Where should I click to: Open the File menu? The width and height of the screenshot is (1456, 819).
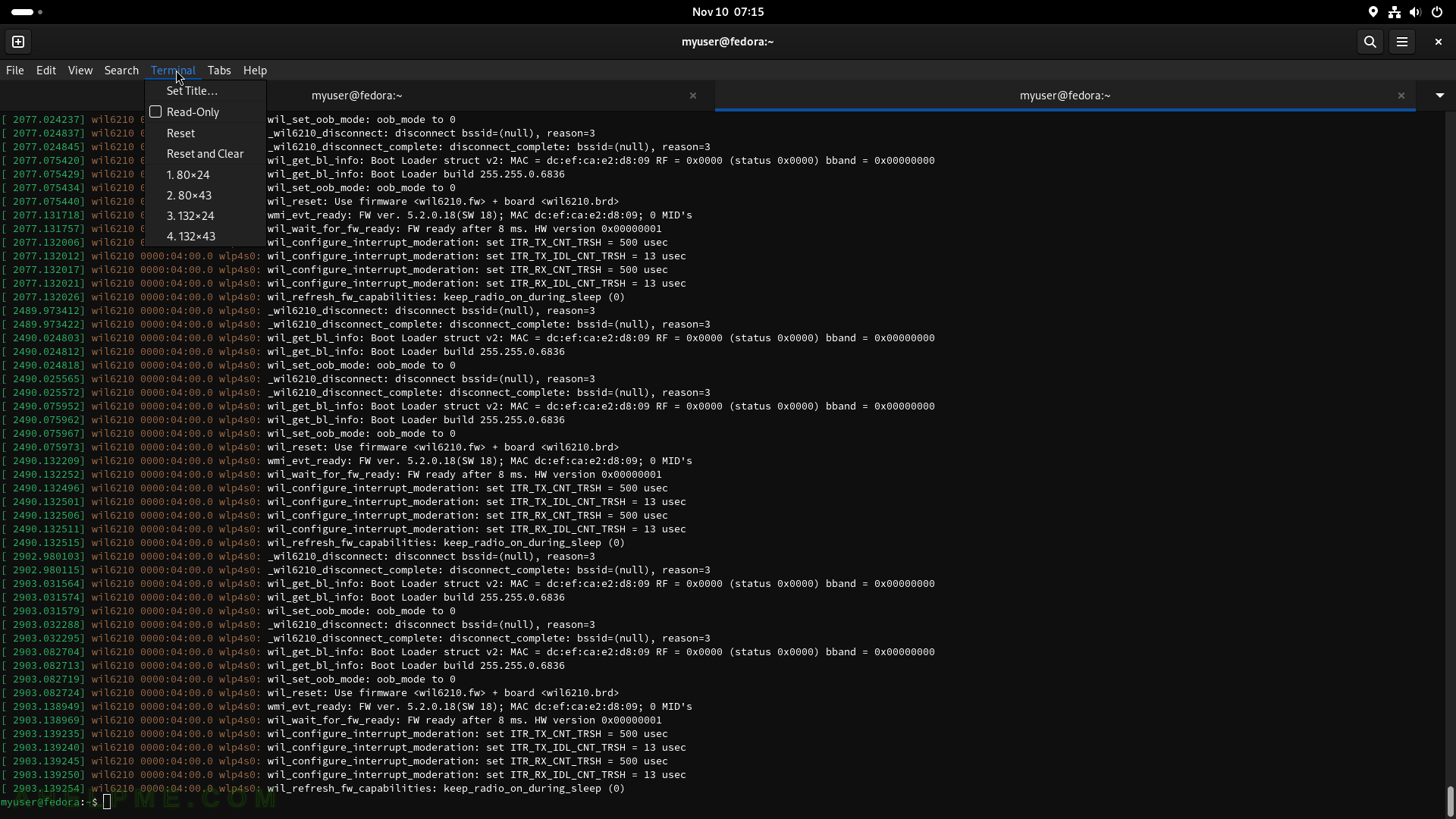(x=15, y=71)
